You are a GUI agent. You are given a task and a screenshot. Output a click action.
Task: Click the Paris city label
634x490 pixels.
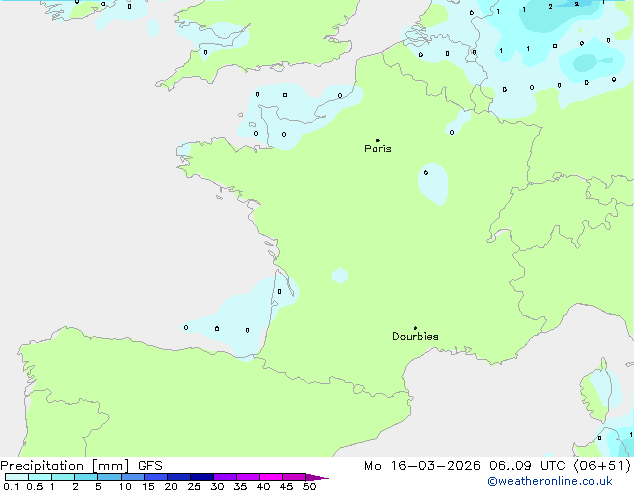point(378,149)
